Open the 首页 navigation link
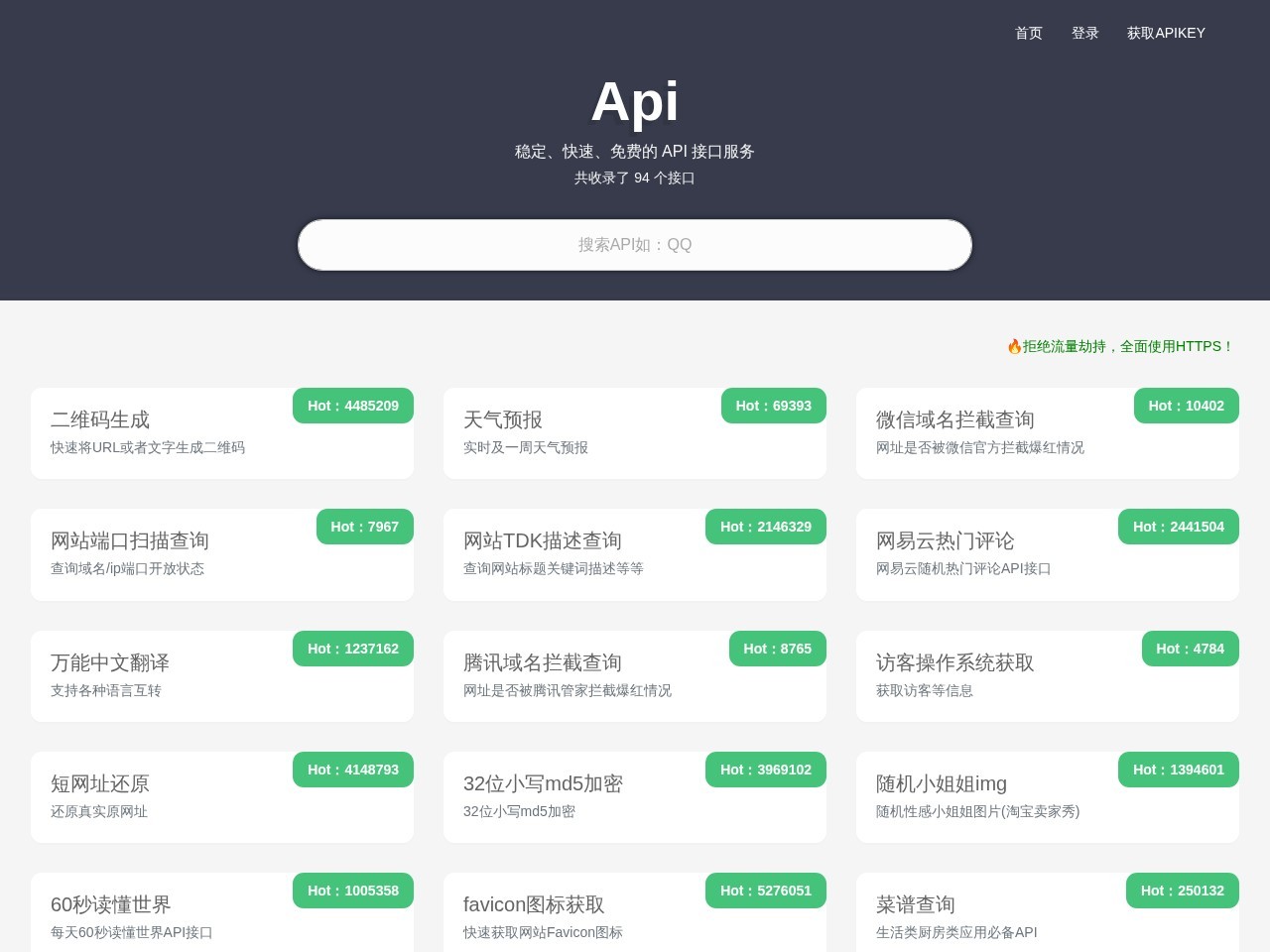Viewport: 1270px width, 952px height. tap(1028, 33)
